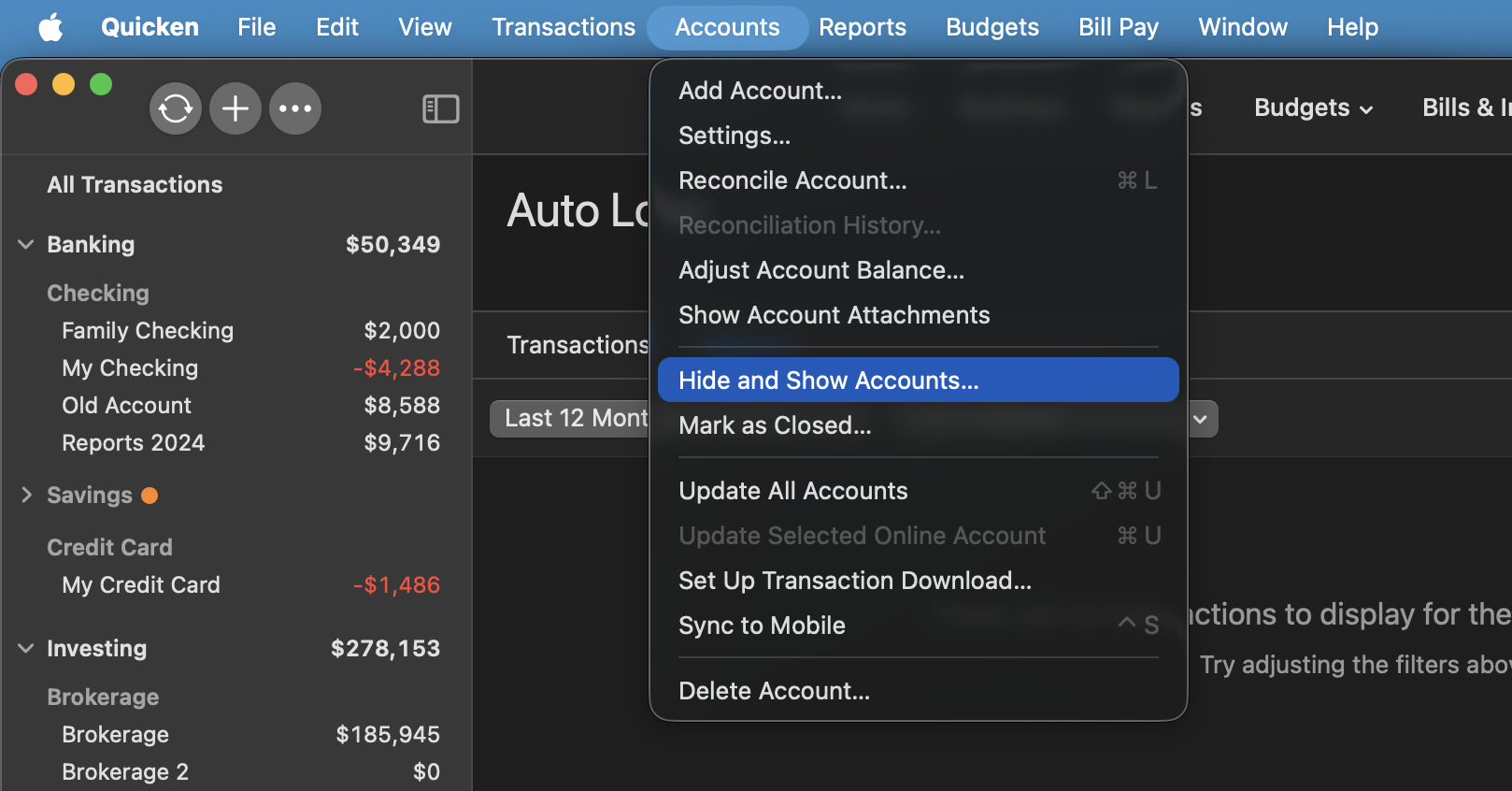The width and height of the screenshot is (1512, 791).
Task: Select Reconcile Account... menu item
Action: 919,180
